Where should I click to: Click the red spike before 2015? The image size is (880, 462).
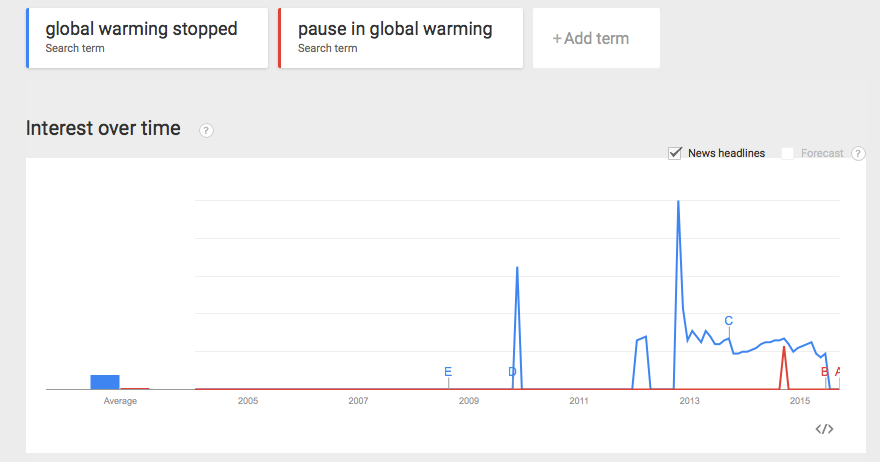pyautogui.click(x=784, y=349)
